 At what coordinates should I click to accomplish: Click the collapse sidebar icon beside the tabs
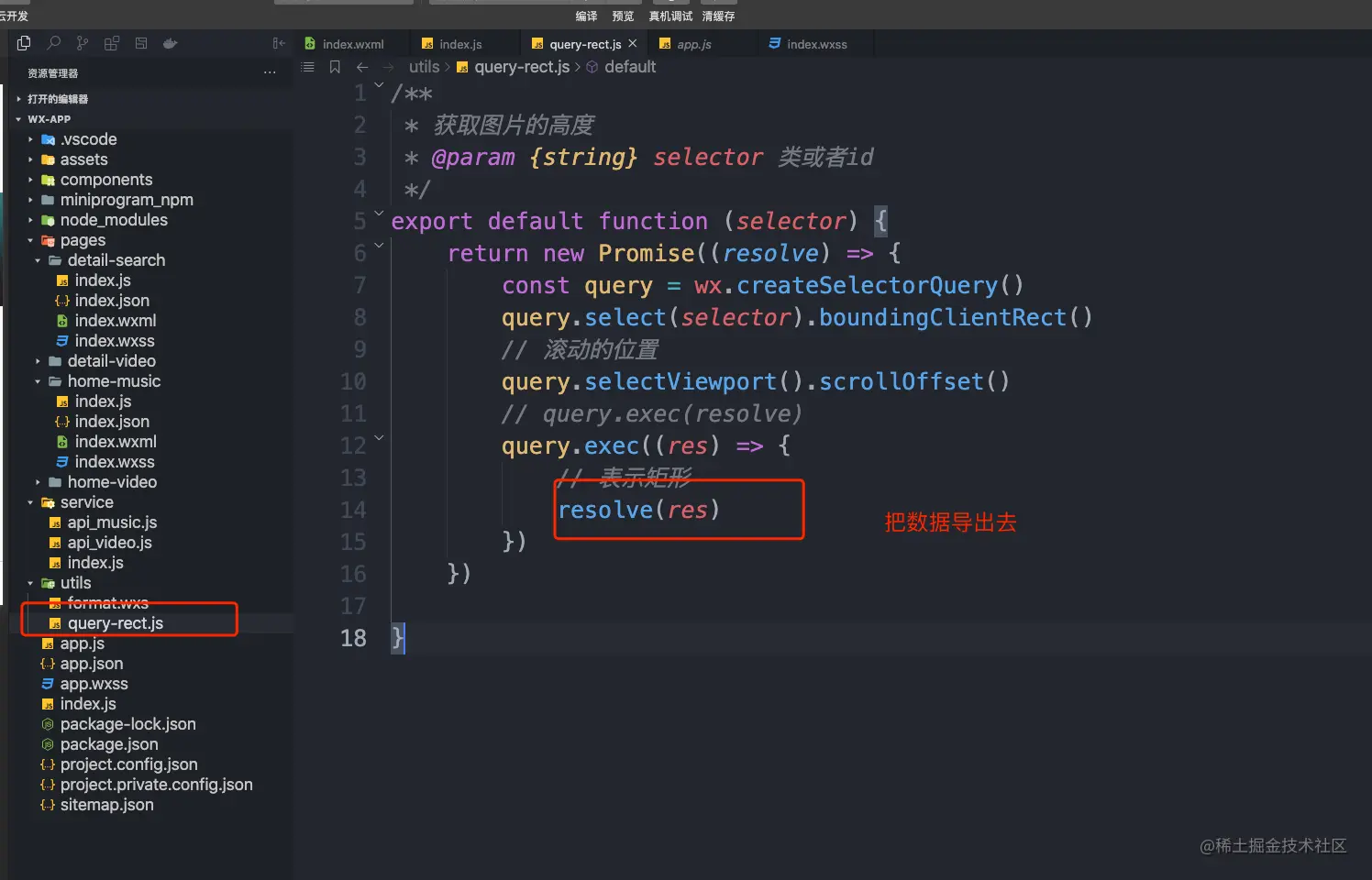point(279,43)
